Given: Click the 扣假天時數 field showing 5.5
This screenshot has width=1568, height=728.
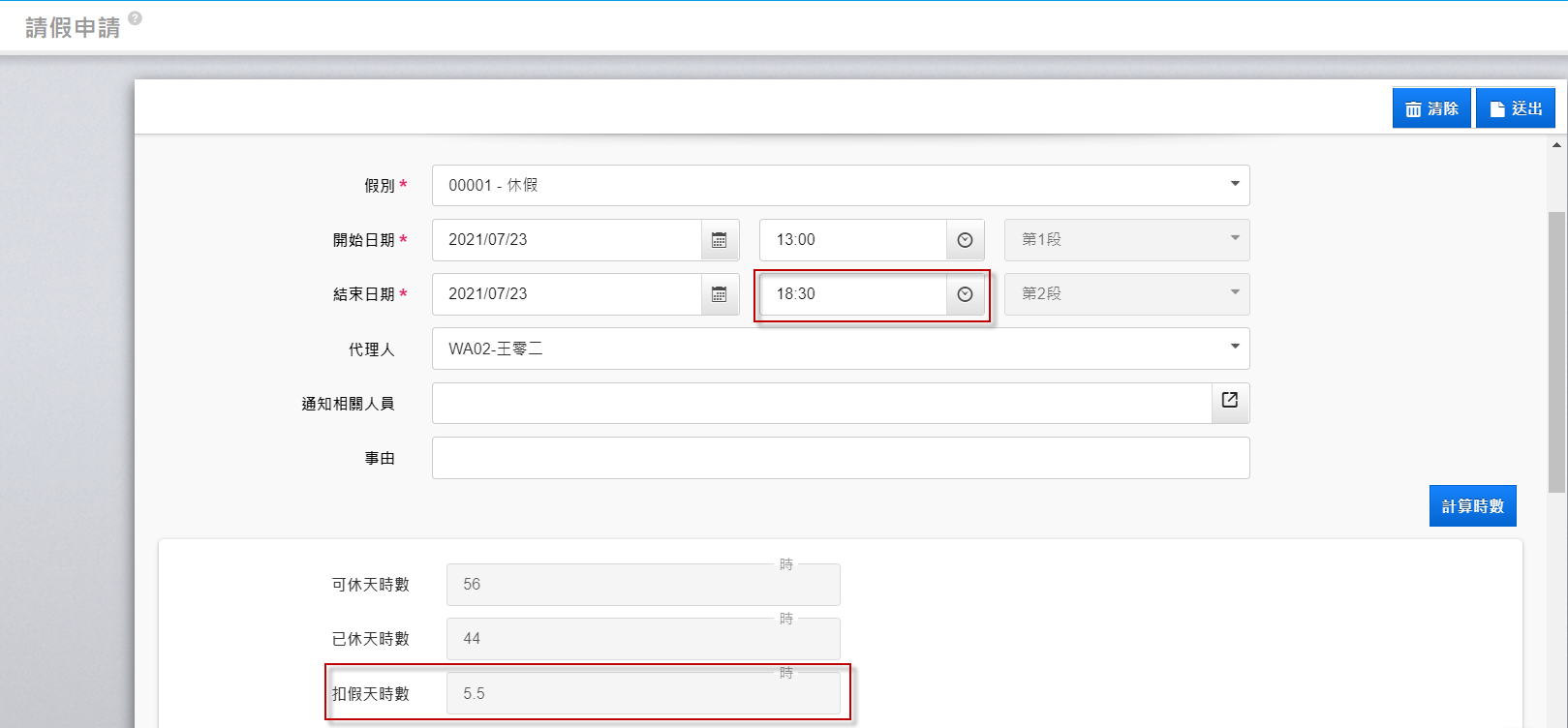Looking at the screenshot, I should [642, 693].
